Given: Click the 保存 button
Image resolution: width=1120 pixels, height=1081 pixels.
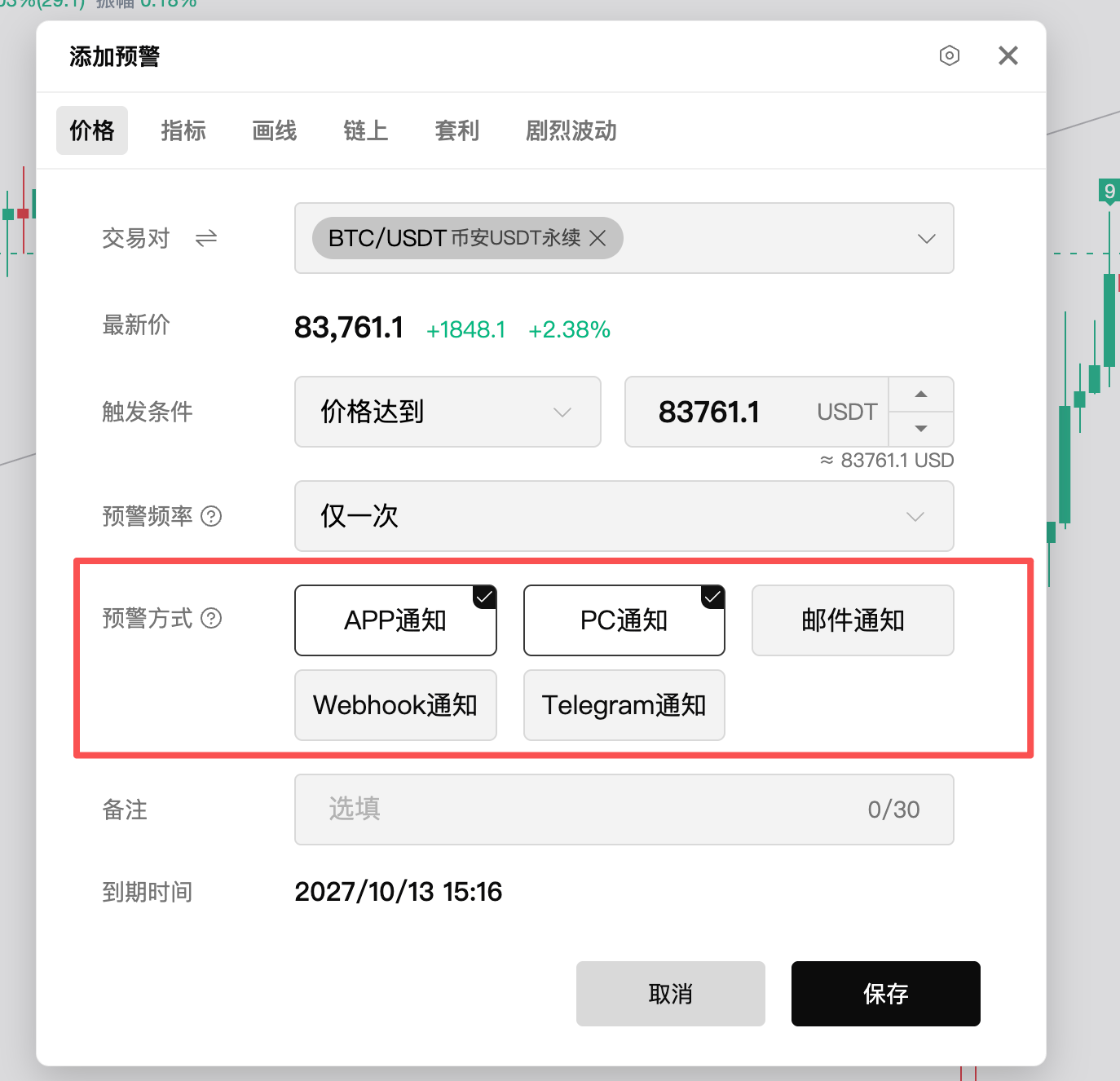Looking at the screenshot, I should 886,994.
